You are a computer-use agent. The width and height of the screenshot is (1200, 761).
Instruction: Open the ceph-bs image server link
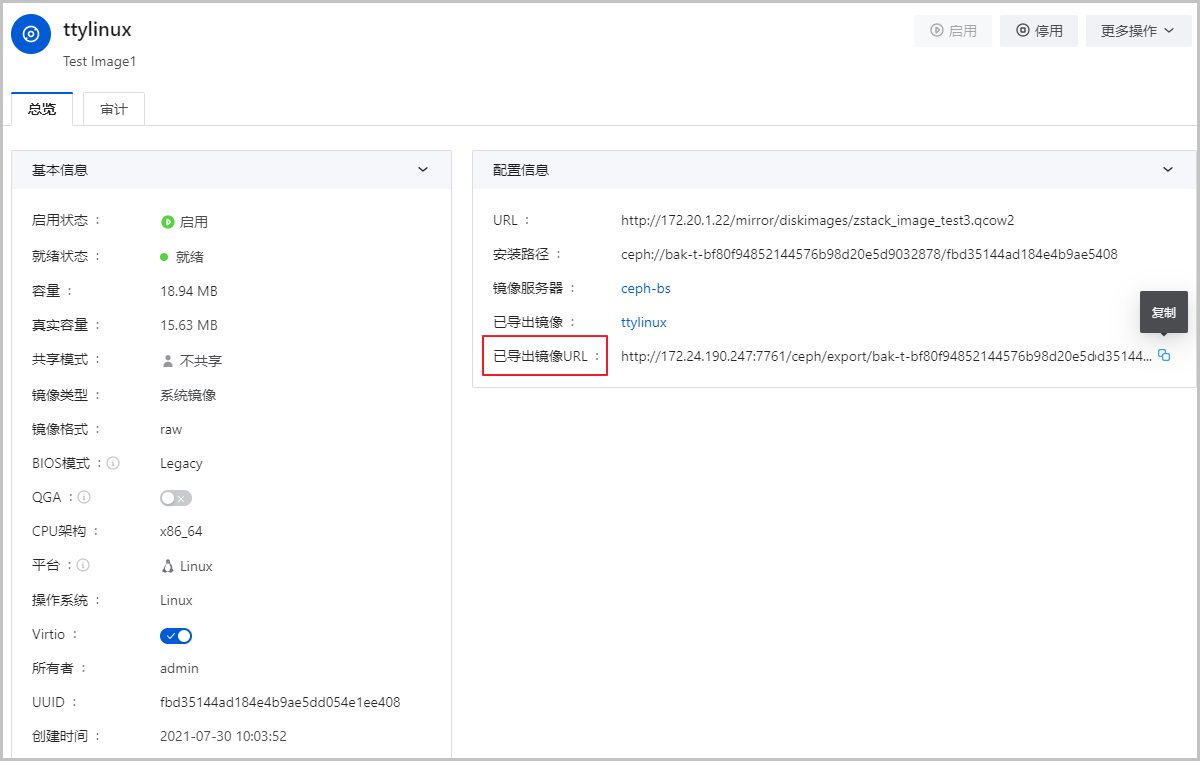coord(646,288)
